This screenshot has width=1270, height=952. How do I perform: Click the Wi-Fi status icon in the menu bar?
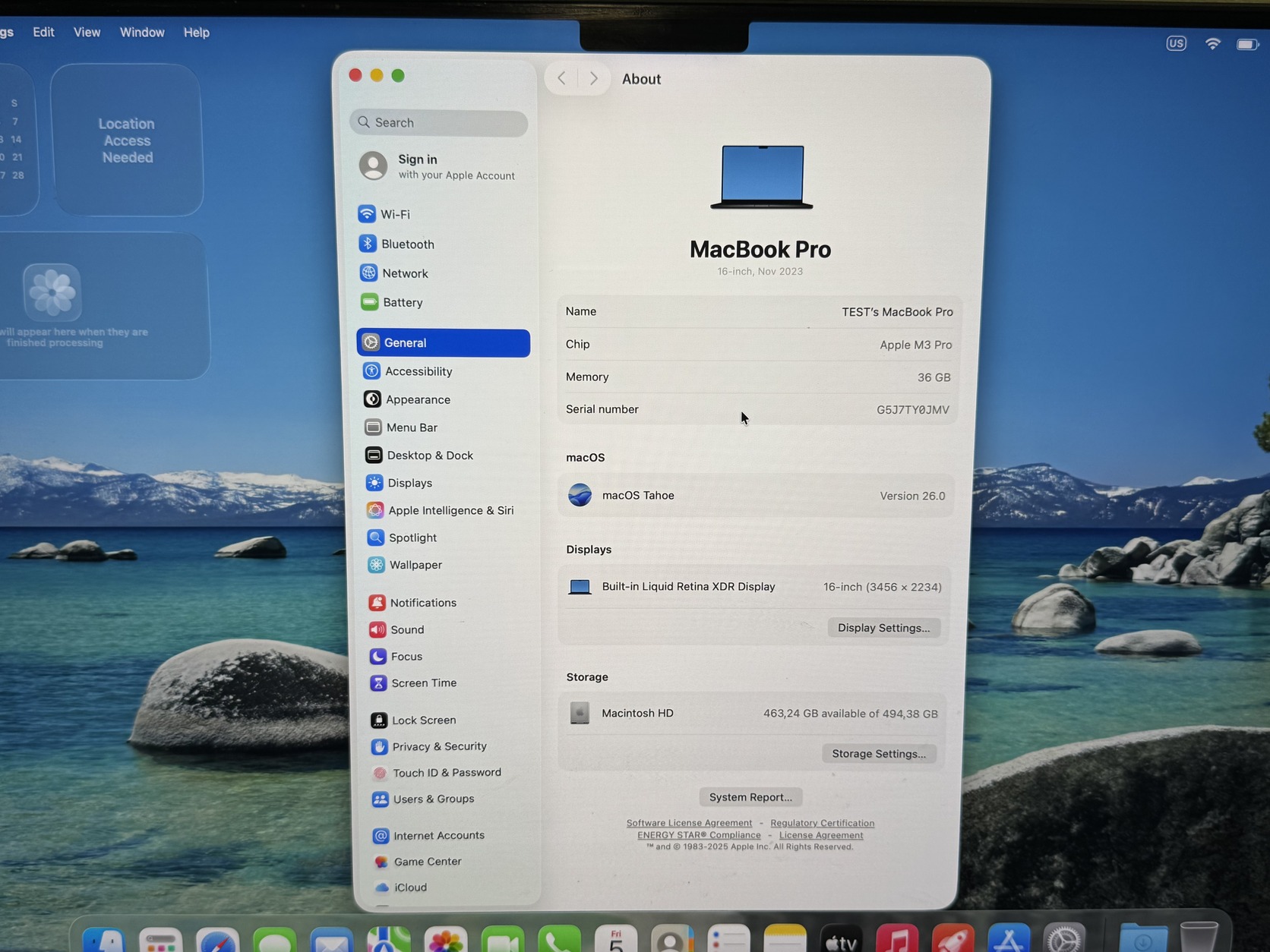point(1212,44)
